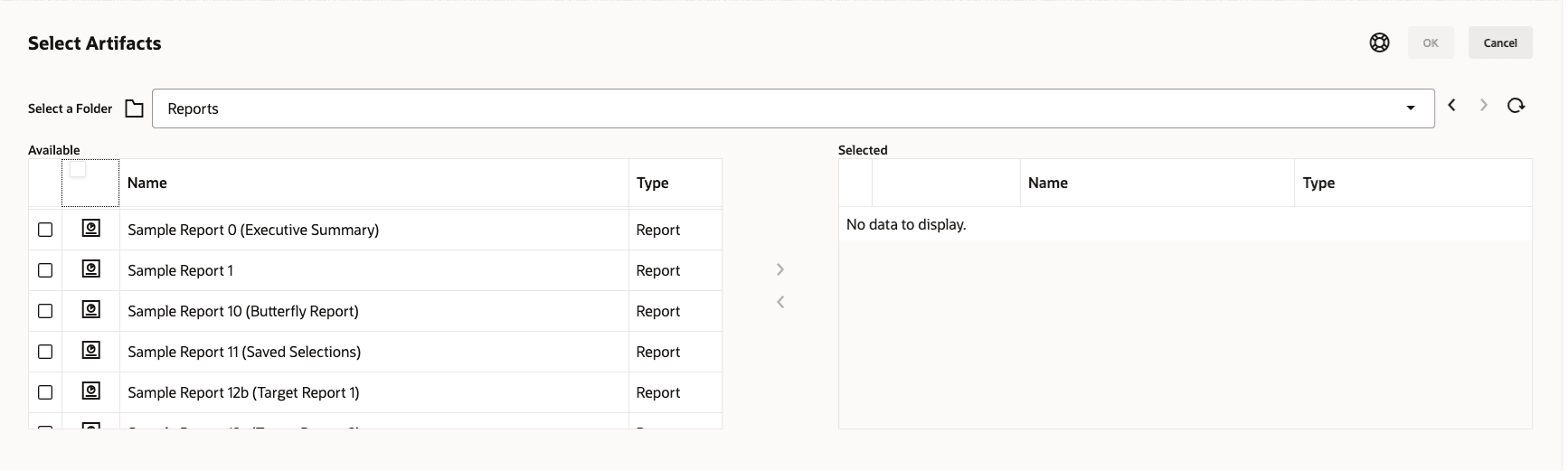Cancel the Select Artifacts dialog

[x=1500, y=42]
